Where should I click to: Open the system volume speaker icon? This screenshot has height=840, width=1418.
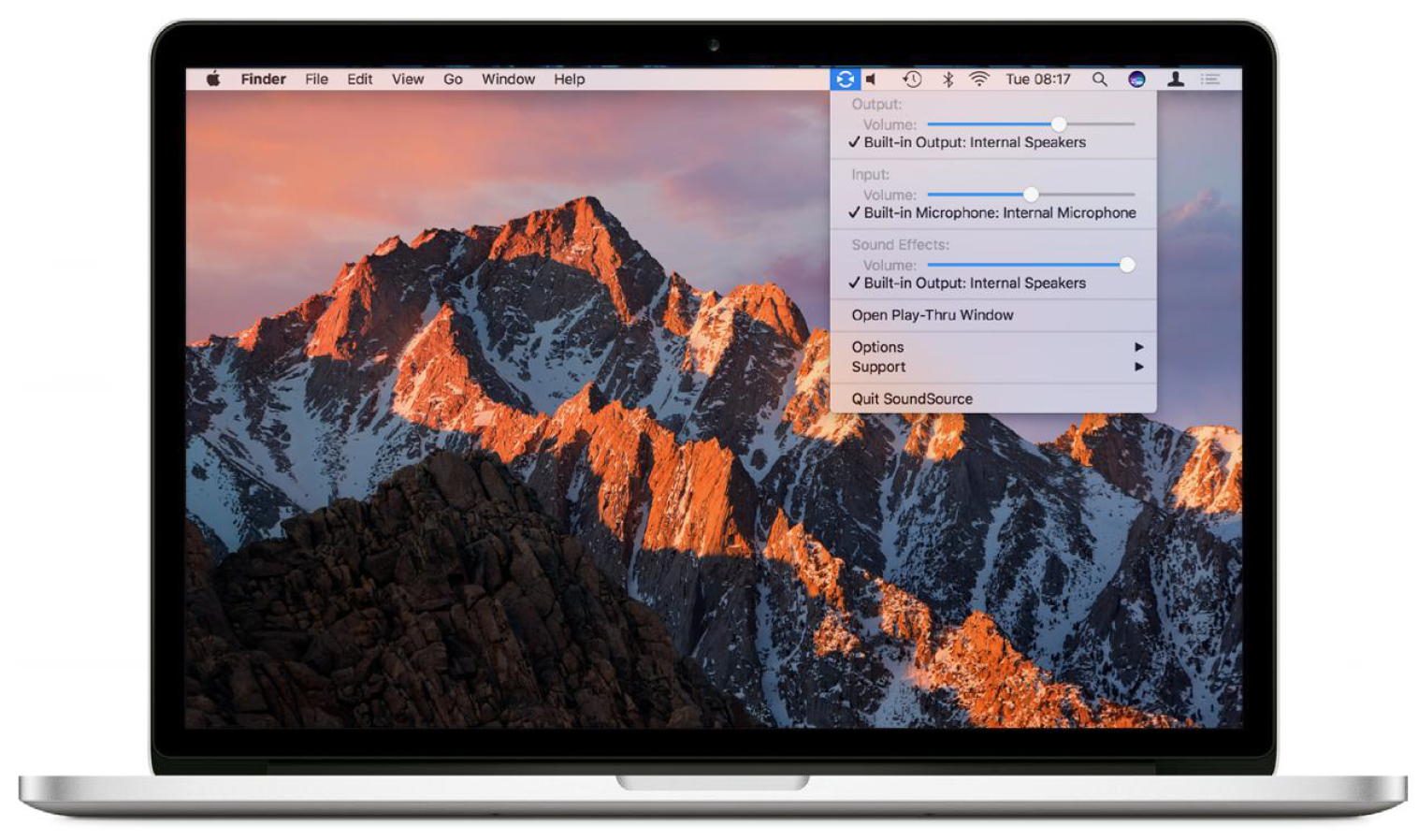pos(872,80)
